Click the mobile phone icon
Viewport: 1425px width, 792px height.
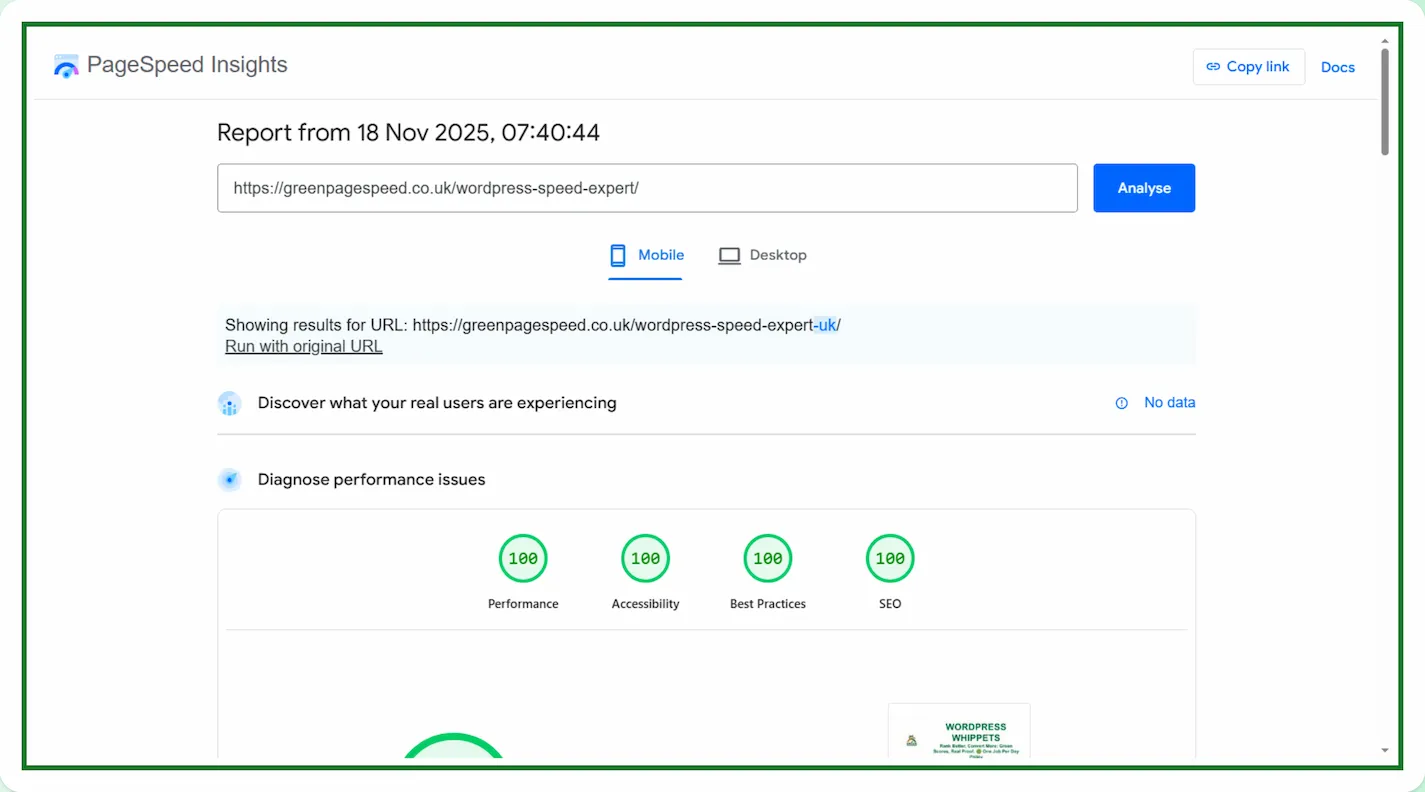(x=618, y=255)
